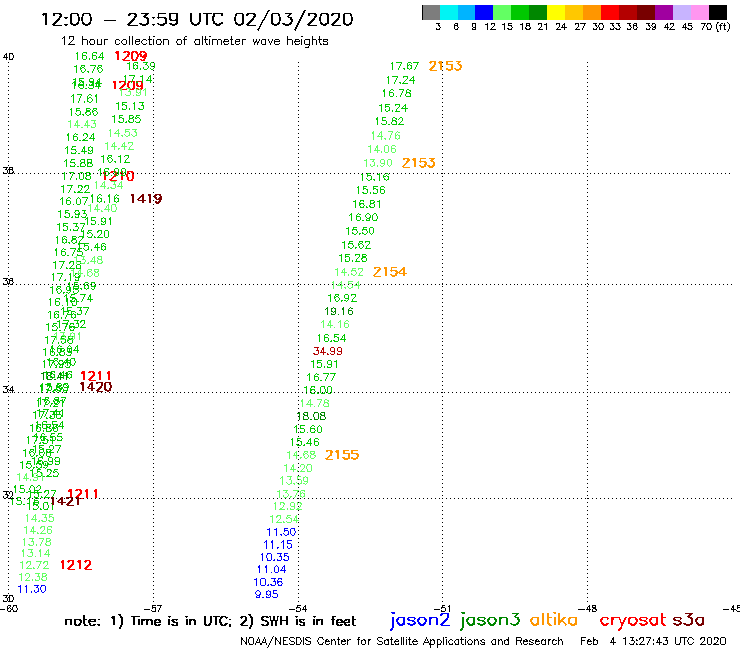Image resolution: width=740 pixels, height=650 pixels.
Task: Click the blue 10.36 jason2 value
Action: (269, 582)
